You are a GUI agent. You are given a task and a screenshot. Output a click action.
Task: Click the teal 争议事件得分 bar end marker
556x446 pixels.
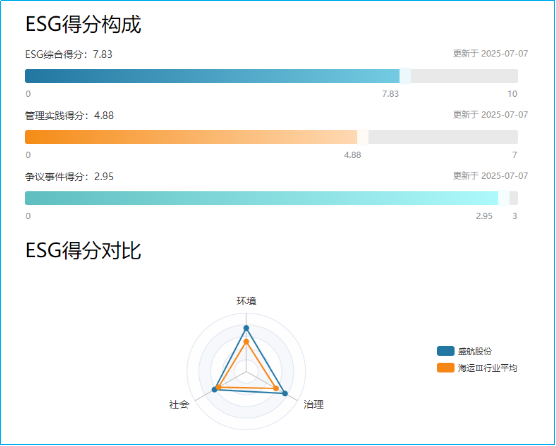pyautogui.click(x=504, y=198)
